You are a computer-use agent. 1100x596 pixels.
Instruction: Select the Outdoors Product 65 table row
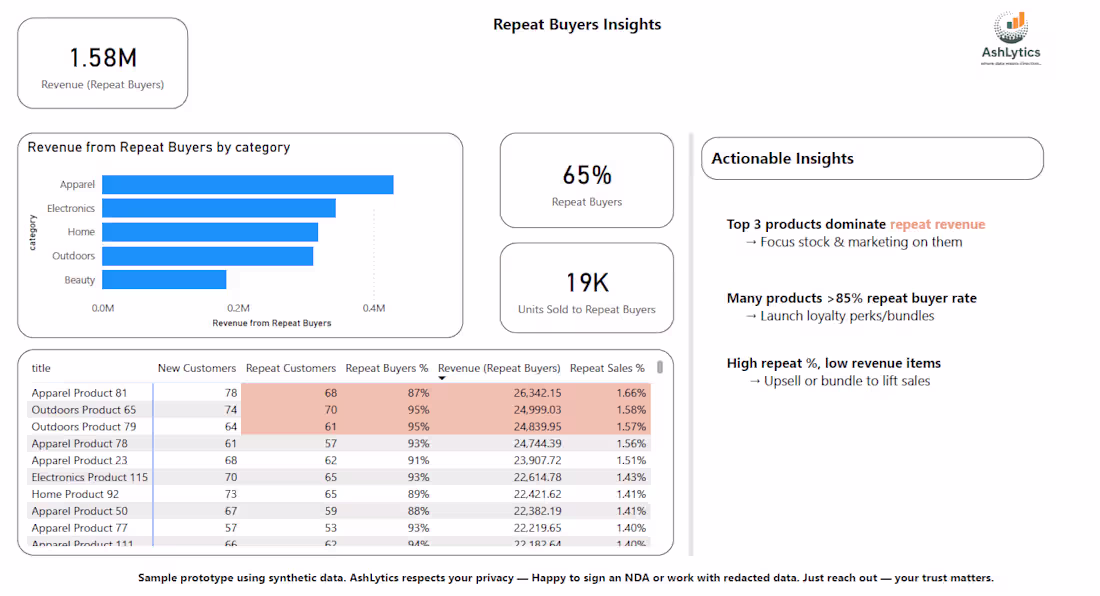300,409
